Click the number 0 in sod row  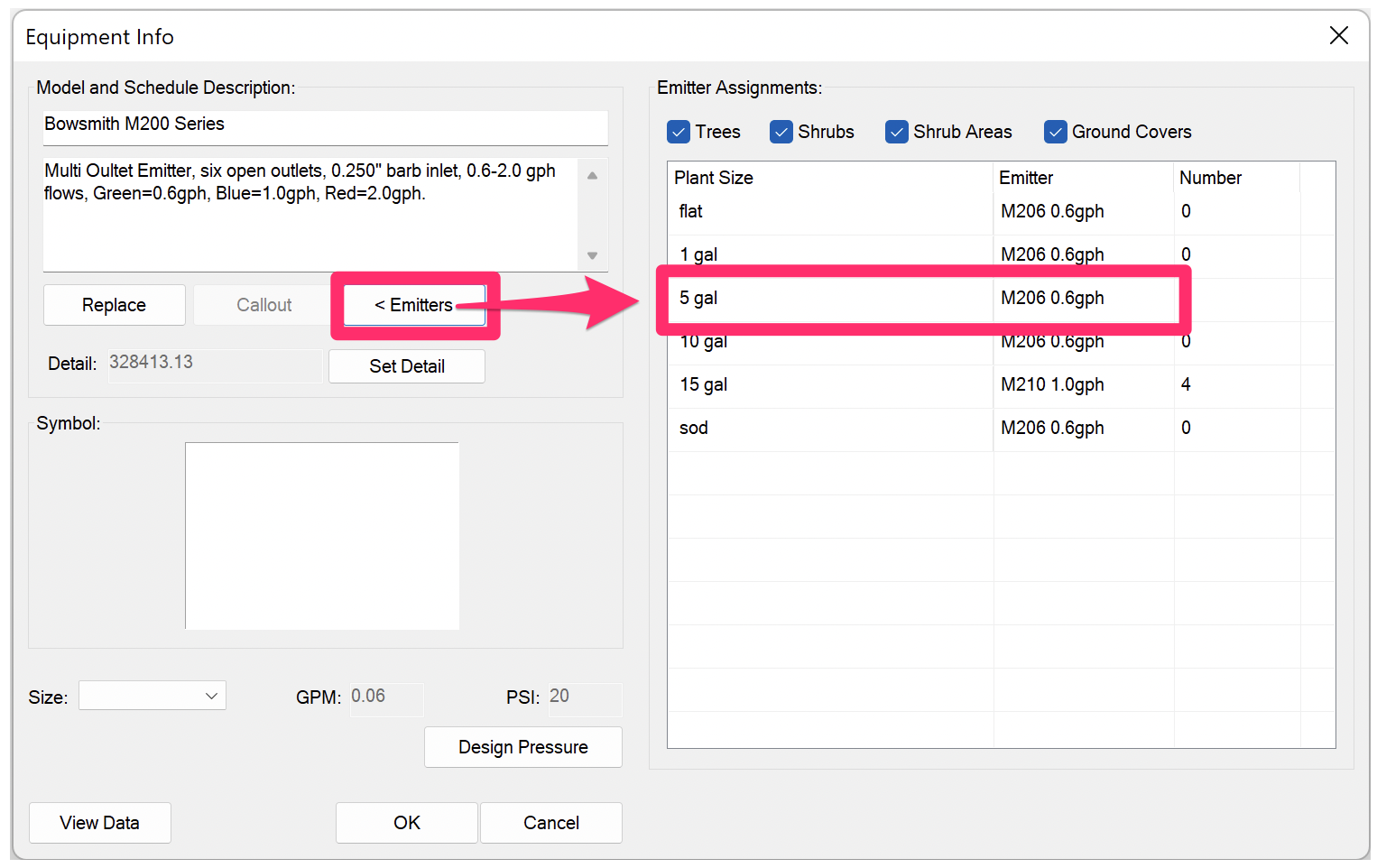tap(1186, 428)
